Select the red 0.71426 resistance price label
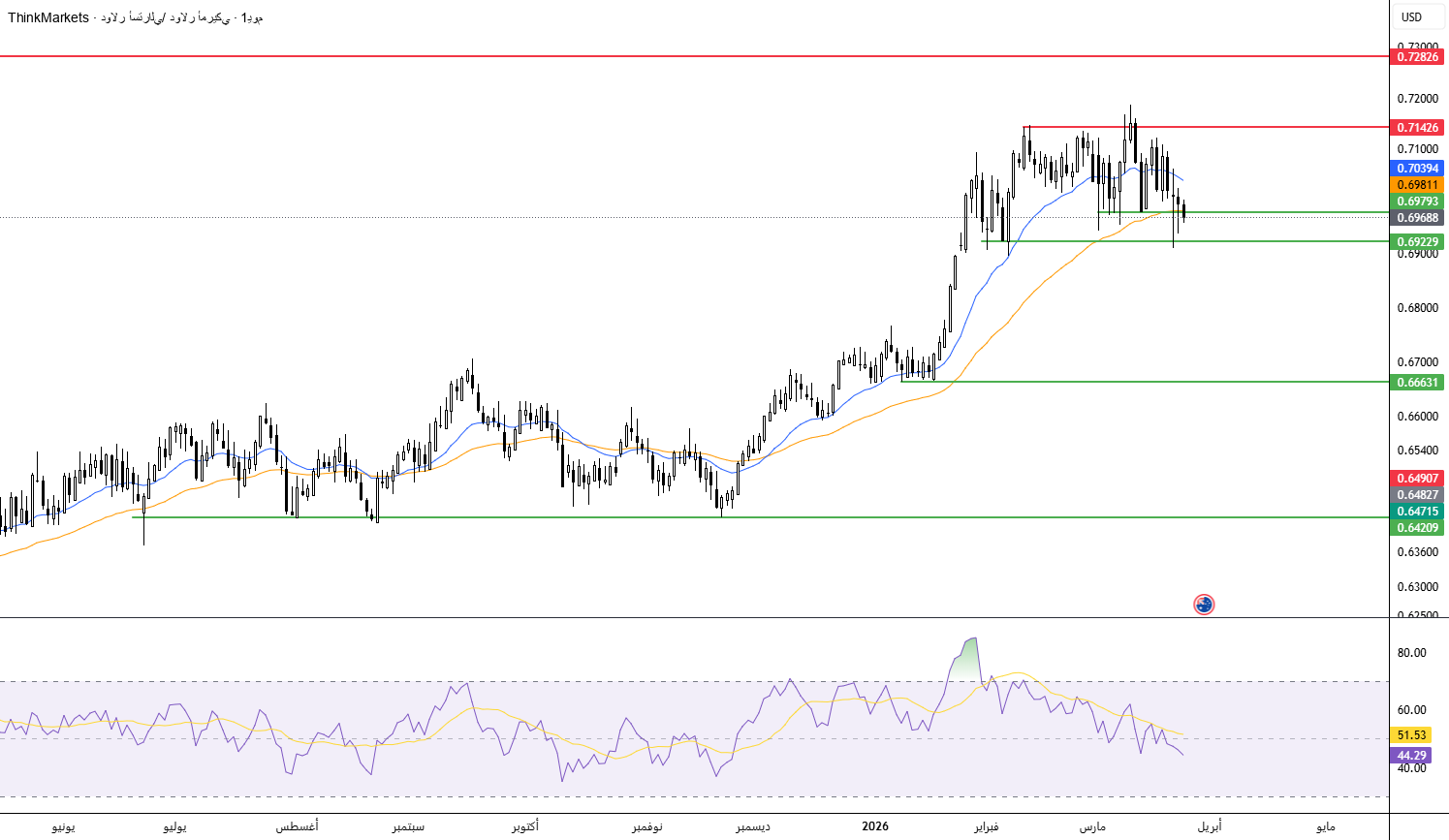Viewport: 1449px width, 840px height. 1417,128
